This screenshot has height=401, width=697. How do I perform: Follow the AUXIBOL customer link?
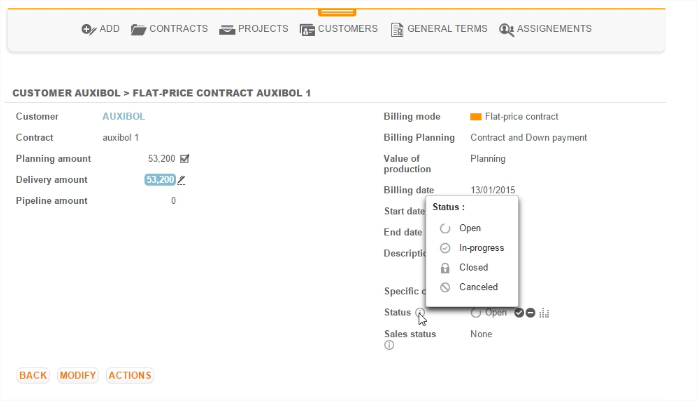pos(124,117)
